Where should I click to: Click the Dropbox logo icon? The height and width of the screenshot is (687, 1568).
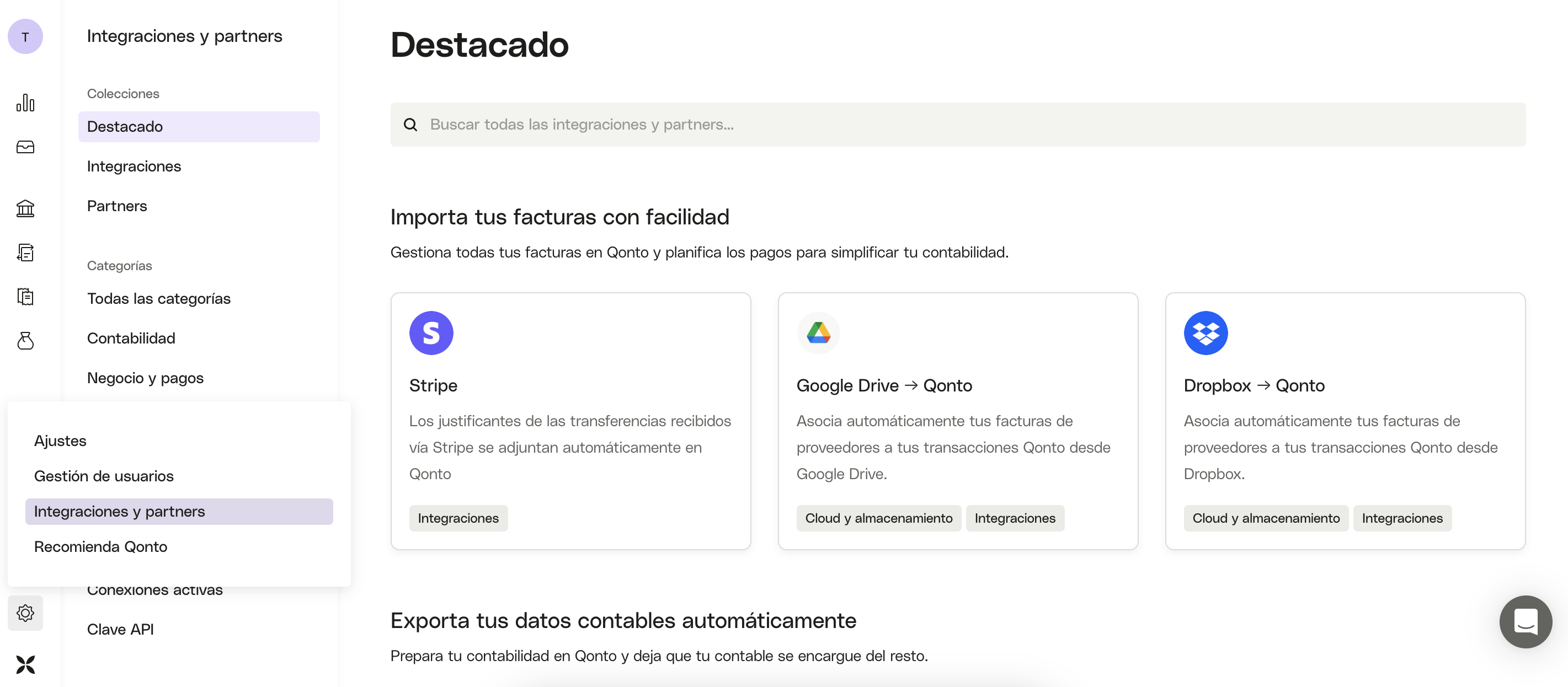point(1205,333)
